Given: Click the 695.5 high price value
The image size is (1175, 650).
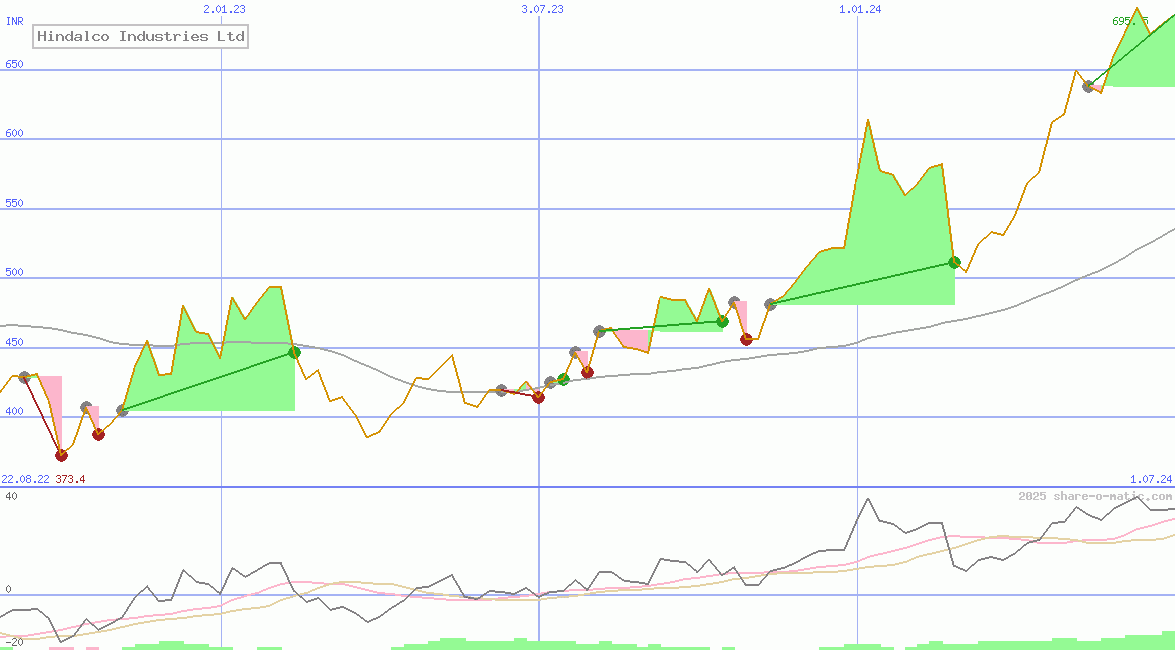Looking at the screenshot, I should click(x=1130, y=21).
